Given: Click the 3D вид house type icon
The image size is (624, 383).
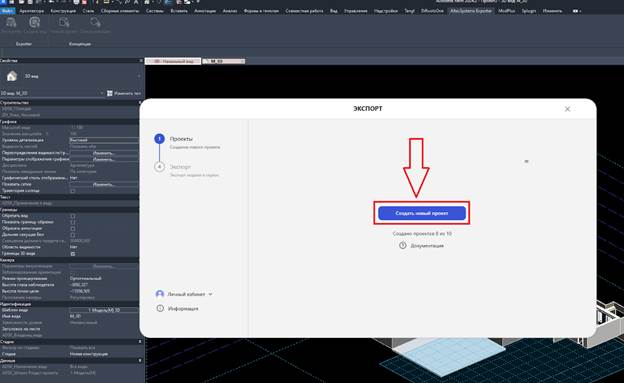Looking at the screenshot, I should (x=12, y=76).
